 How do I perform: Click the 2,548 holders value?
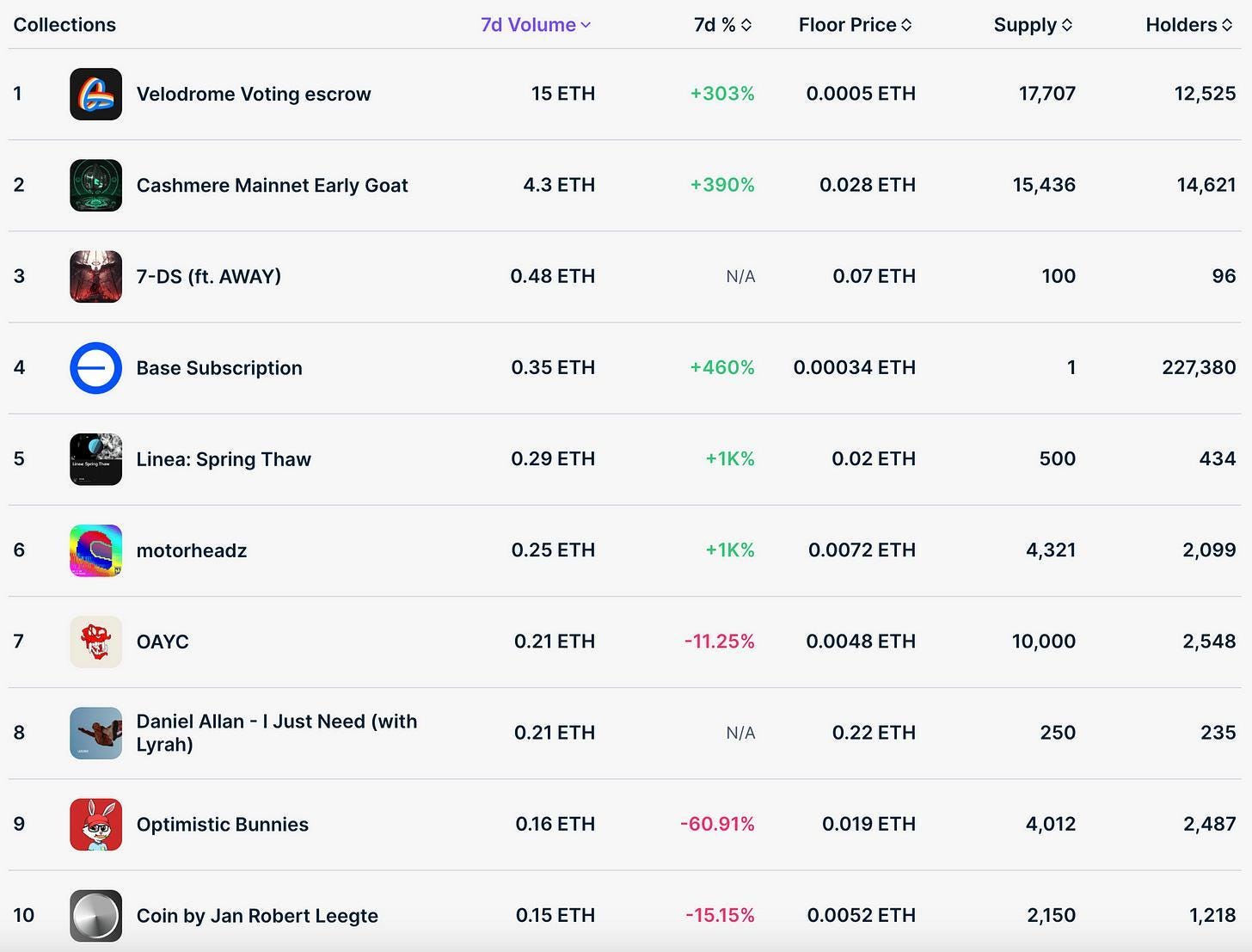(x=1209, y=642)
